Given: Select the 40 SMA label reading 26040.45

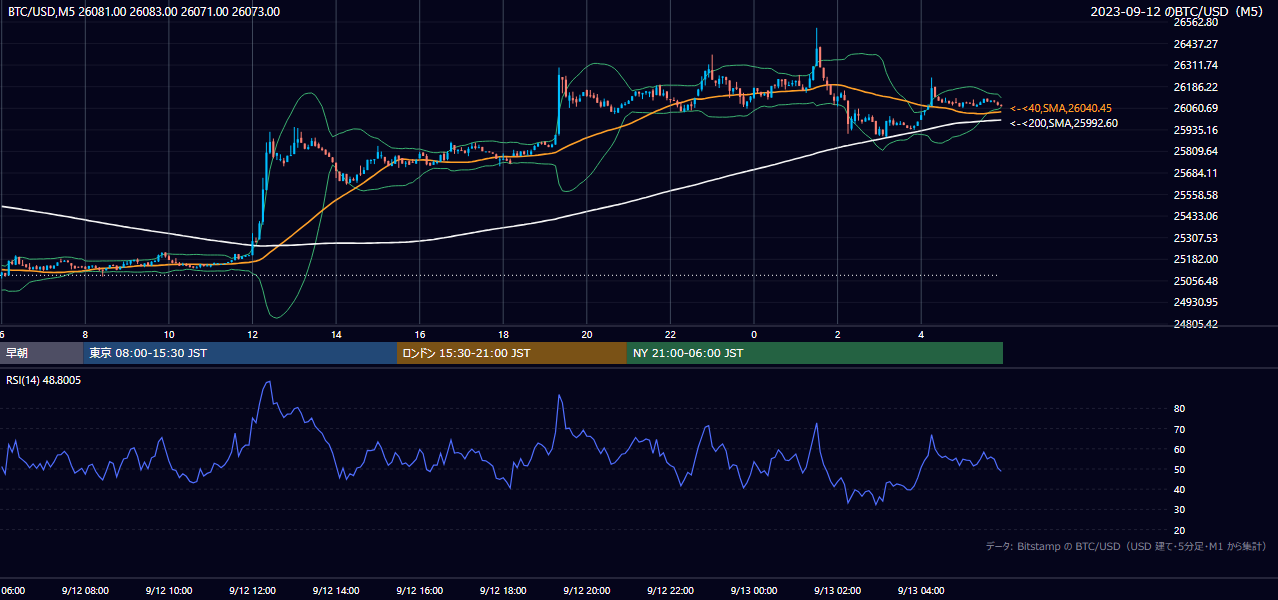Looking at the screenshot, I should (x=1061, y=108).
